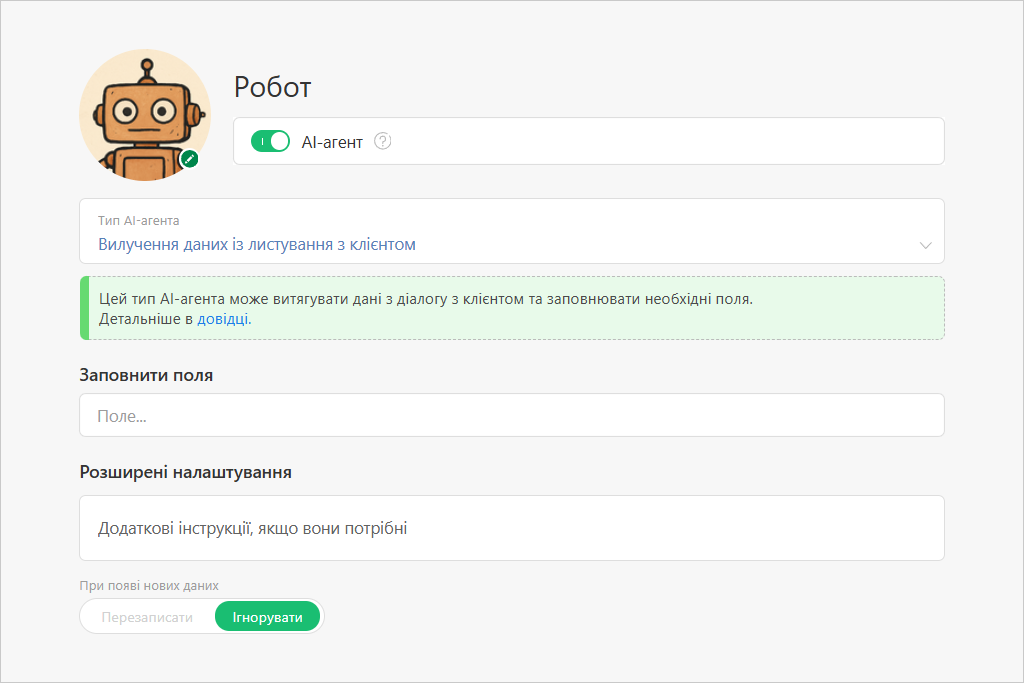
Task: Focus the Поле... input under Заповнити поля
Action: [512, 415]
